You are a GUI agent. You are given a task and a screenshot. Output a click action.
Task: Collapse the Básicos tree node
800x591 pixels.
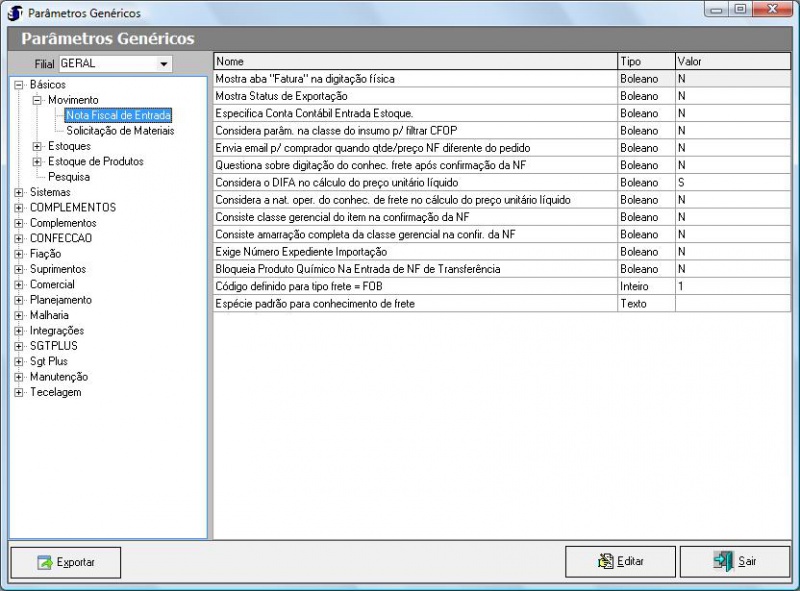19,85
